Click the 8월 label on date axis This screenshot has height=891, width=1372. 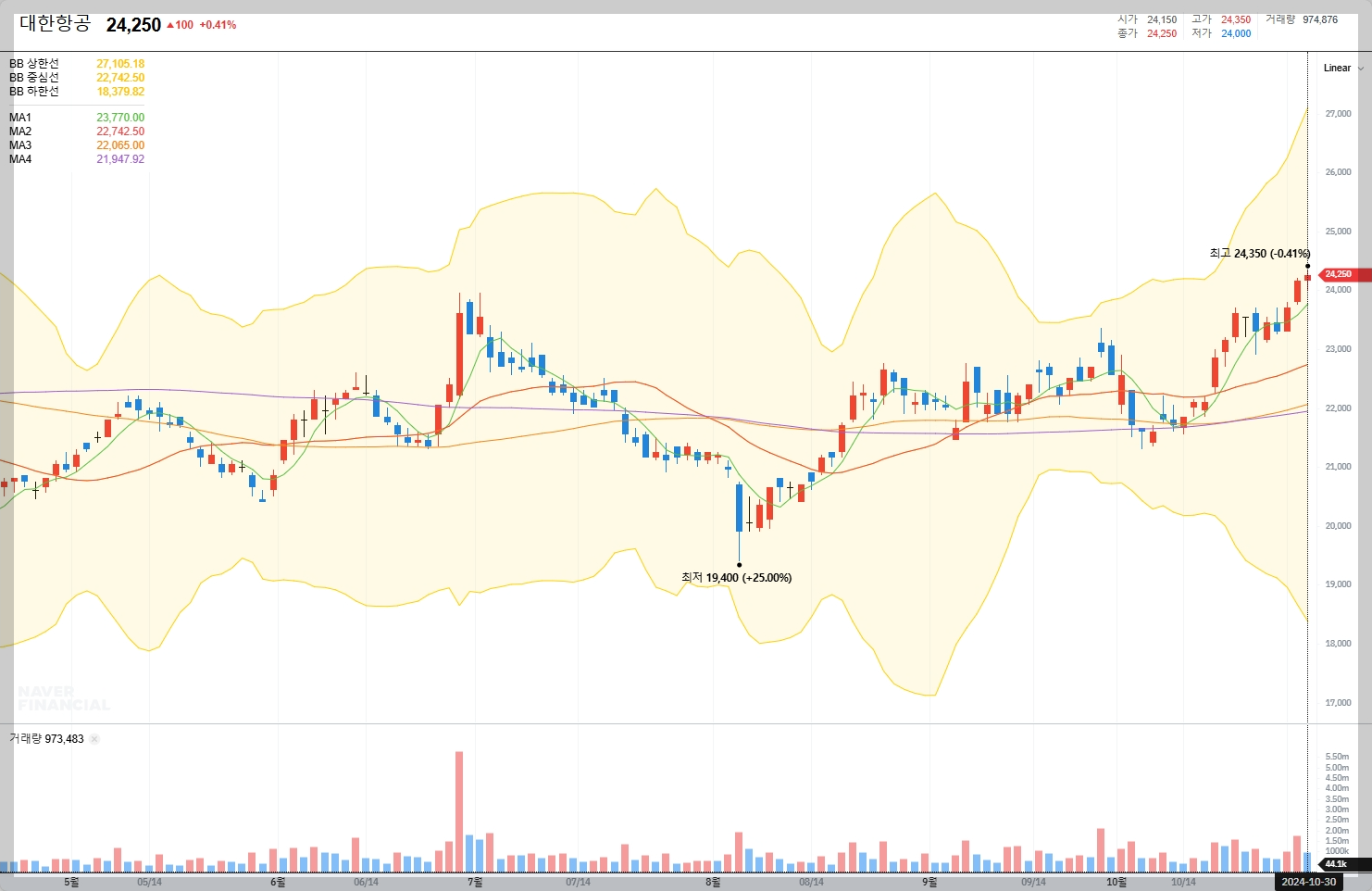click(713, 882)
